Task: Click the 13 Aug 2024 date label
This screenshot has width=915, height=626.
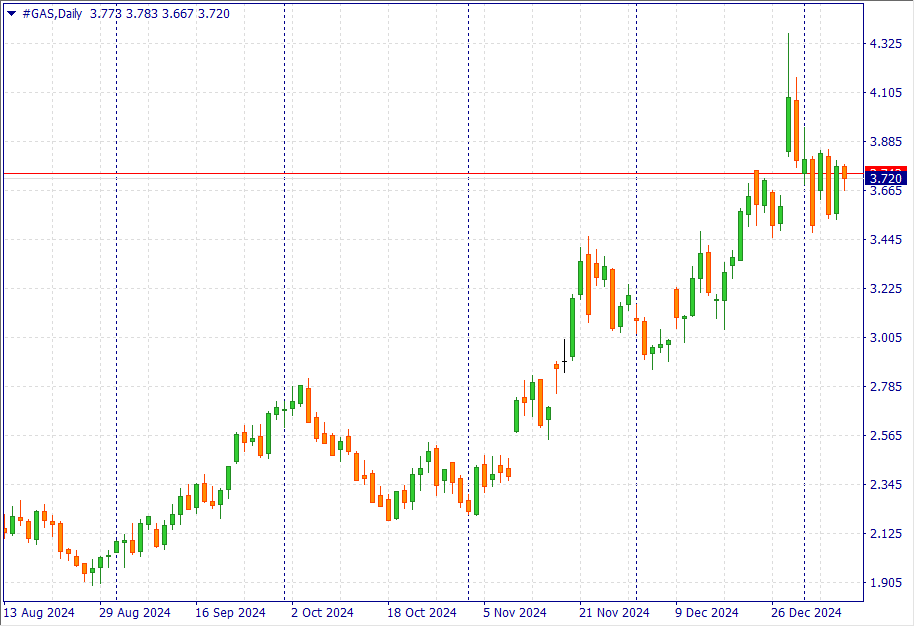Action: 39,612
